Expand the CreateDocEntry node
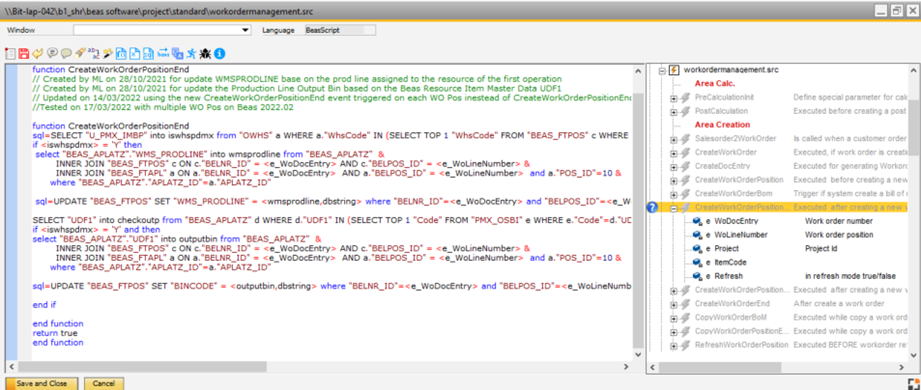Screen dimensions: 921x390 (674, 166)
